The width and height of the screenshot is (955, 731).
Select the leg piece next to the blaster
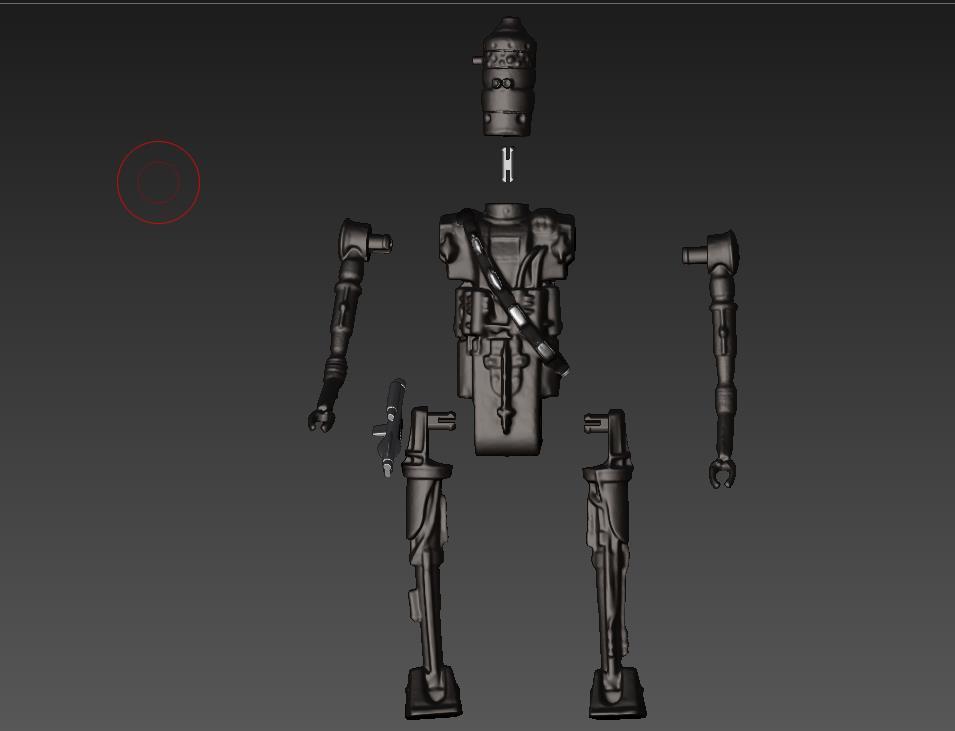coord(430,563)
